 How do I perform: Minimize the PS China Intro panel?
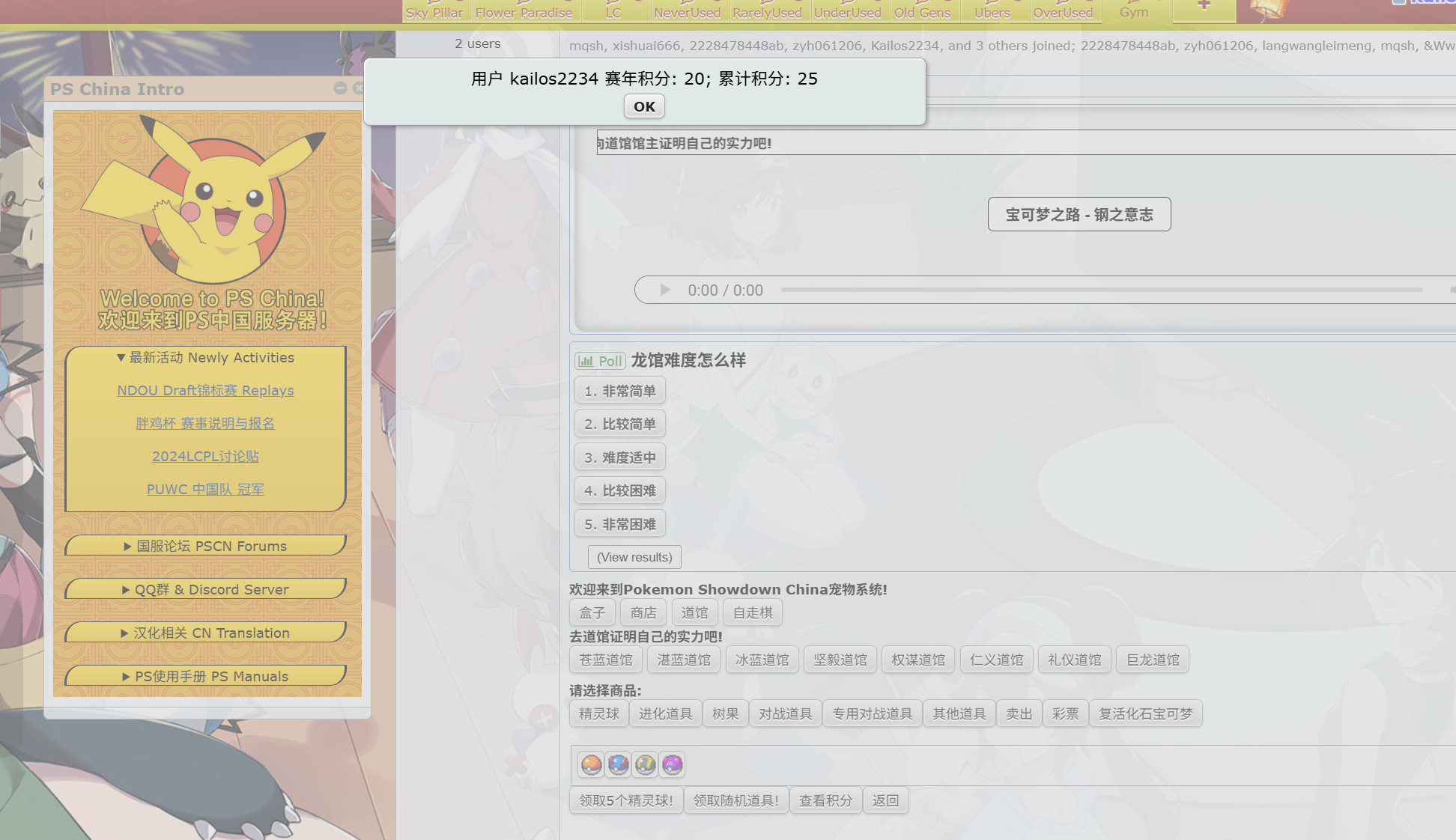tap(340, 88)
